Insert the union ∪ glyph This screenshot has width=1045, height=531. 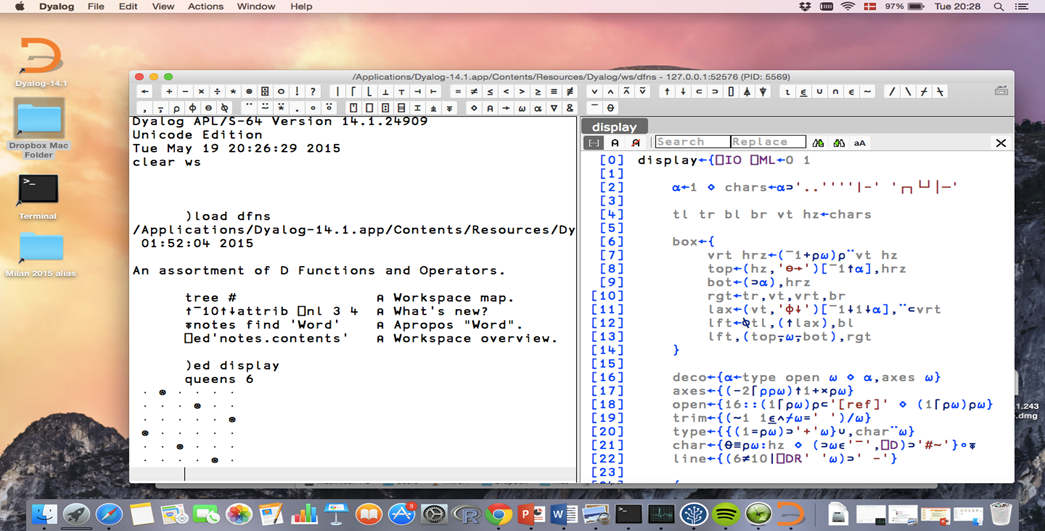pyautogui.click(x=819, y=91)
